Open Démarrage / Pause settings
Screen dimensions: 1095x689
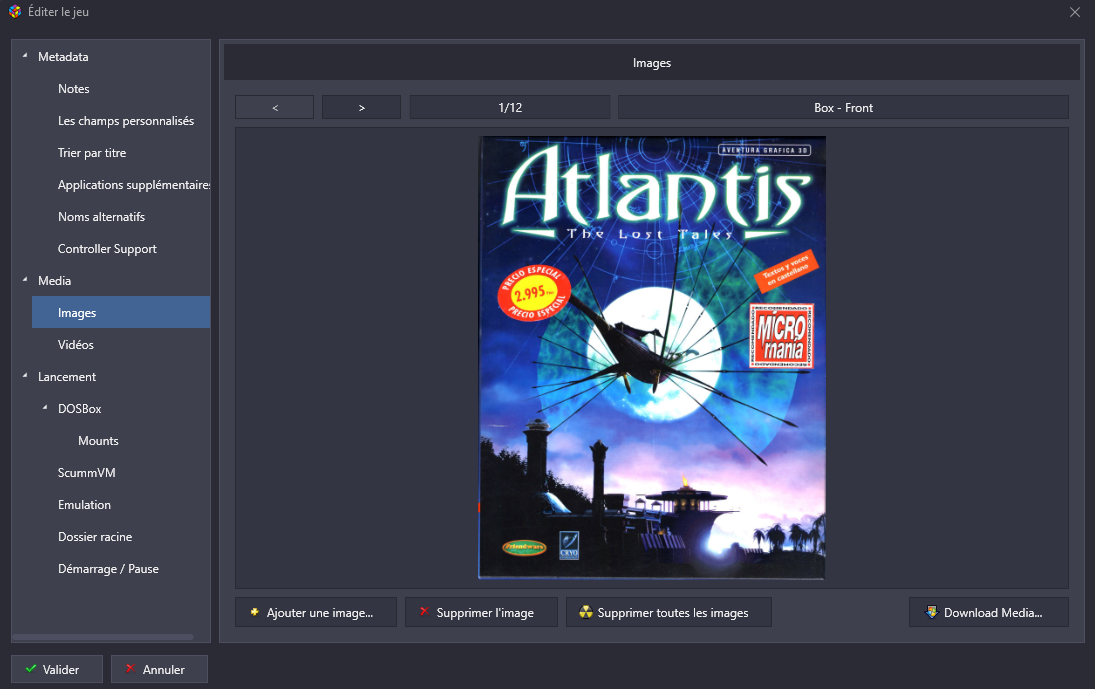click(x=108, y=569)
